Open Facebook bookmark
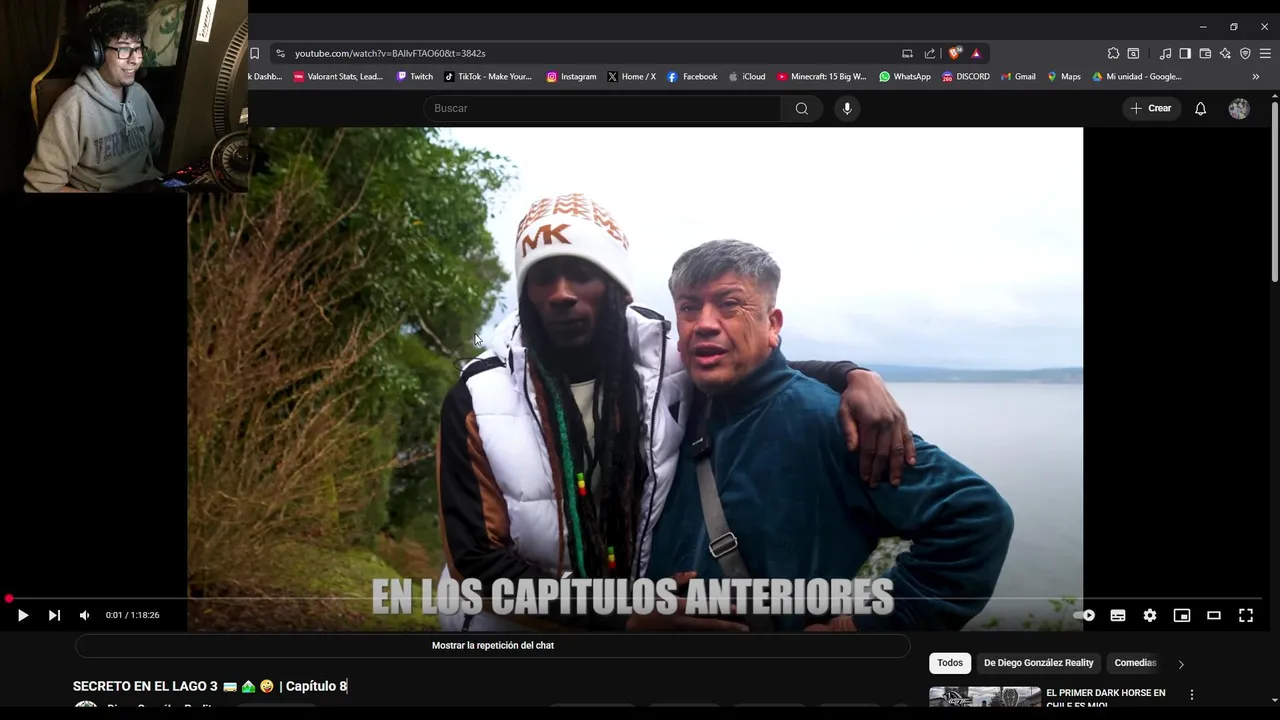Viewport: 1280px width, 720px height. 692,77
